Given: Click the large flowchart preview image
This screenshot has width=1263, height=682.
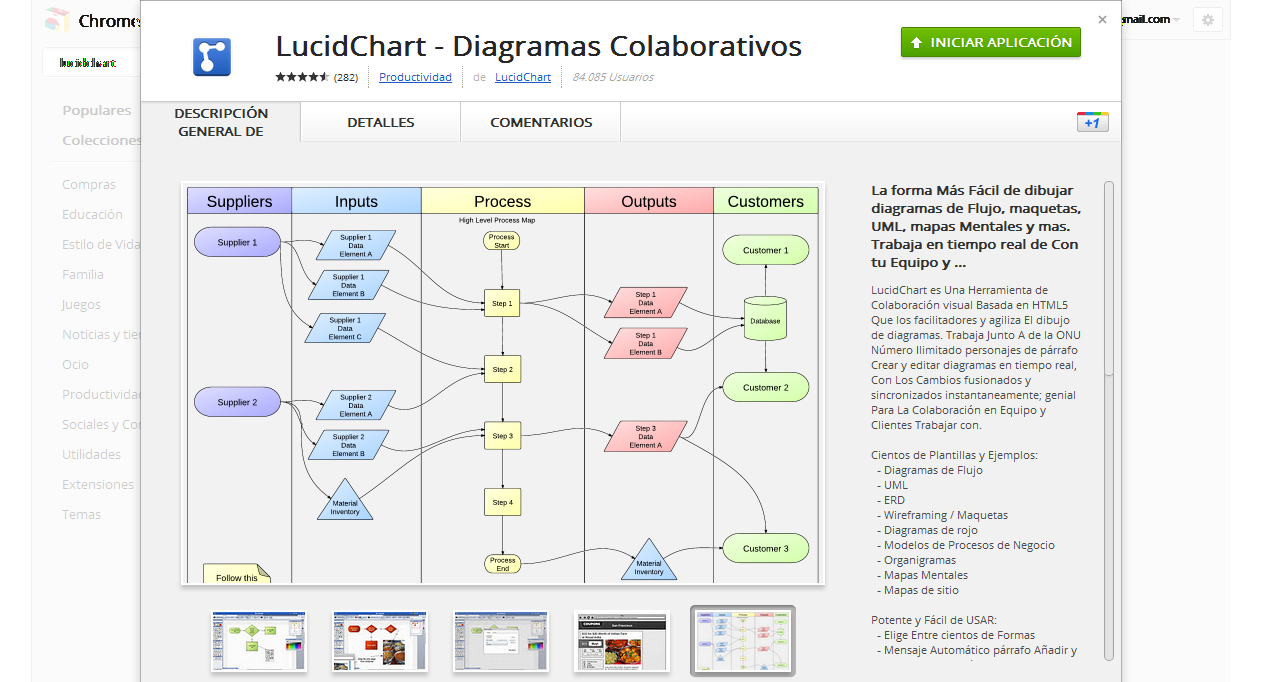Looking at the screenshot, I should (x=502, y=383).
